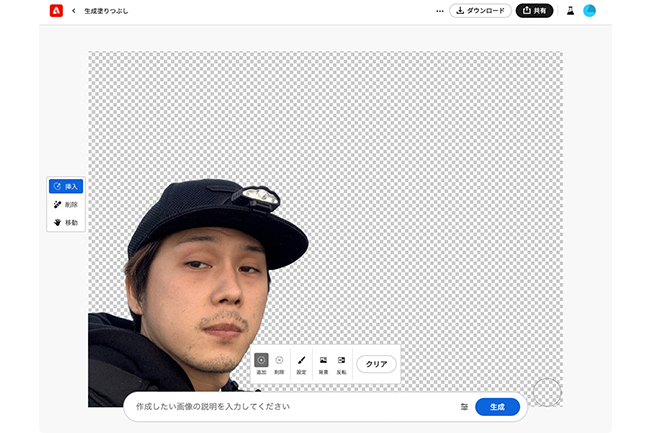Click the 共有 share button
Viewport: 650px width, 433px height.
pos(534,11)
